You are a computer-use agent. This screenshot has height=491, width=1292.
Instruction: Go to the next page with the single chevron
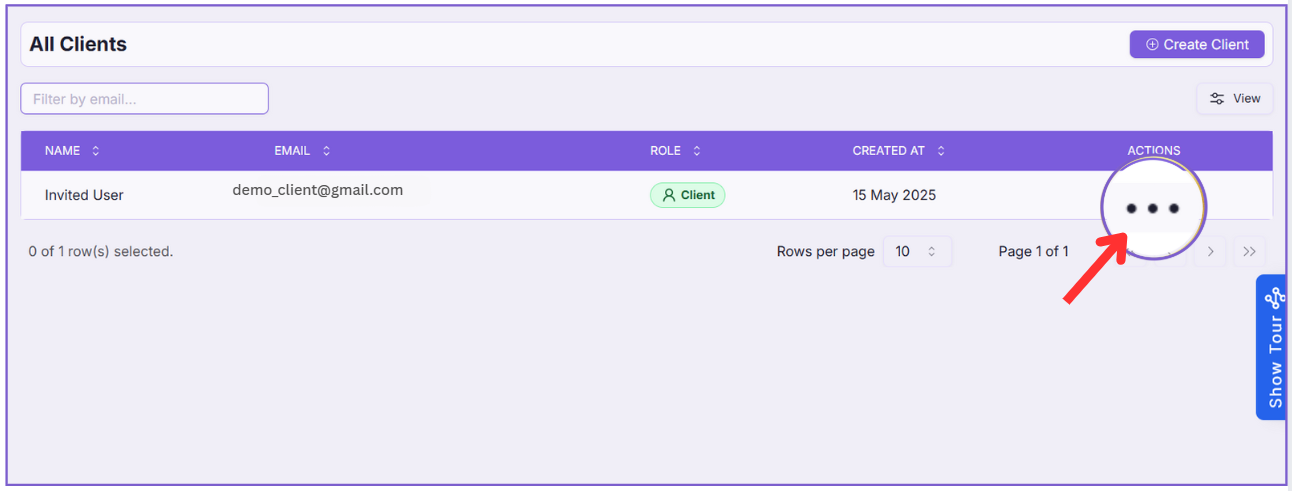(x=1210, y=252)
